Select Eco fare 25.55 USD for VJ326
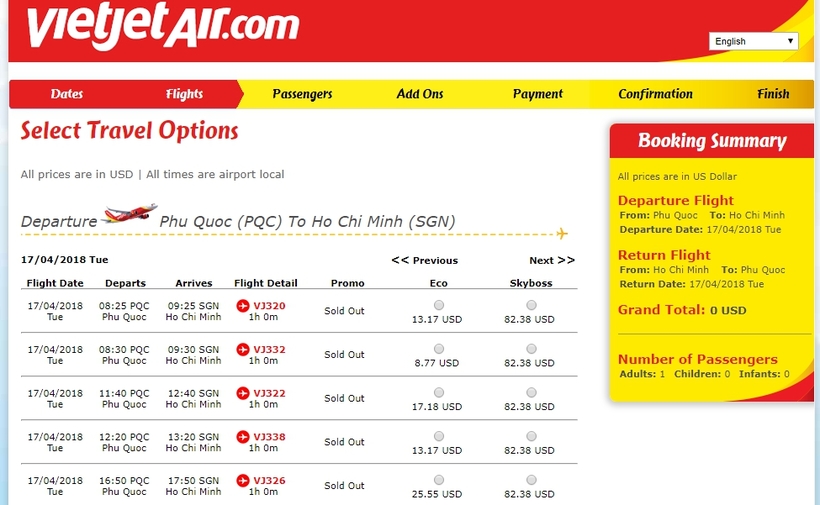The height and width of the screenshot is (505, 820). point(439,479)
